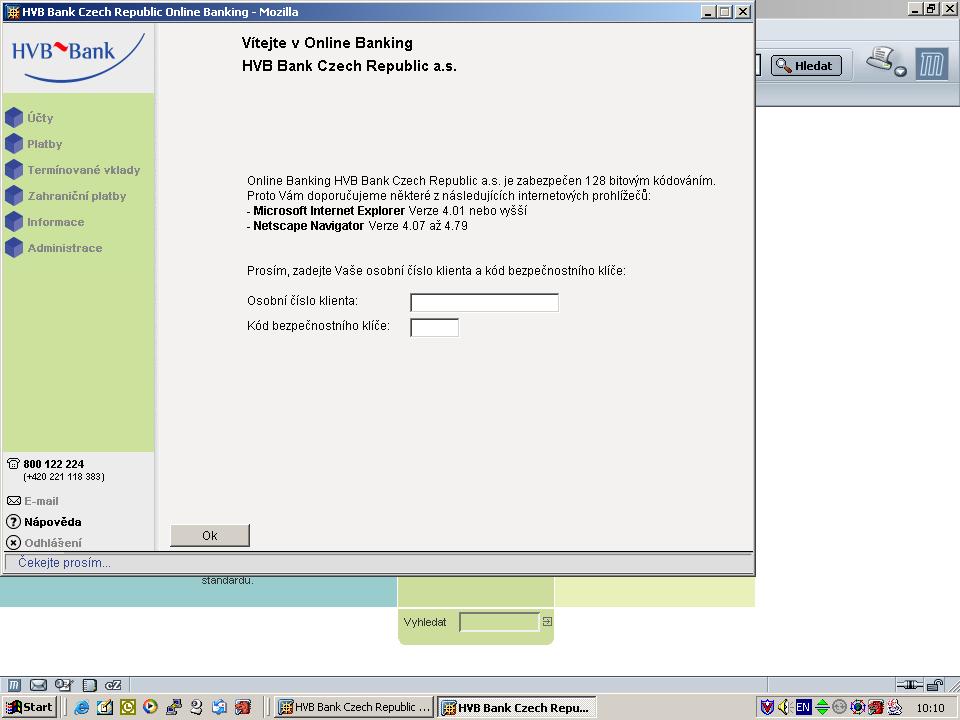Image resolution: width=960 pixels, height=720 pixels.
Task: Click the Informace cube icon
Action: coord(14,222)
